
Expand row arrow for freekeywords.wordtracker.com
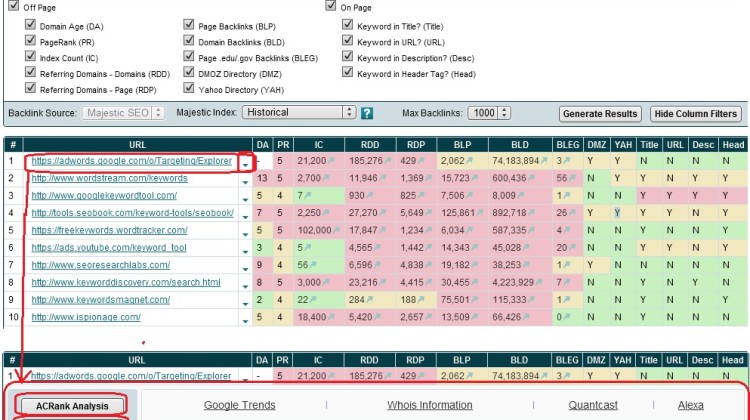(245, 234)
